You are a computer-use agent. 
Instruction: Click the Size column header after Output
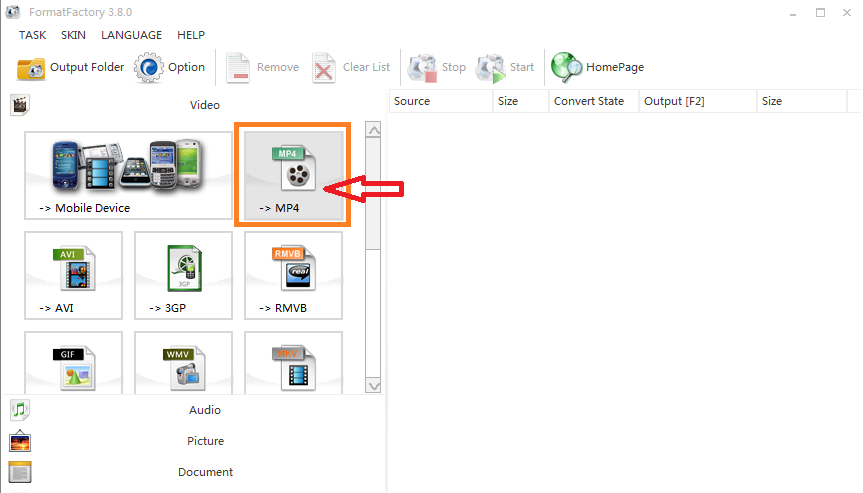(802, 101)
